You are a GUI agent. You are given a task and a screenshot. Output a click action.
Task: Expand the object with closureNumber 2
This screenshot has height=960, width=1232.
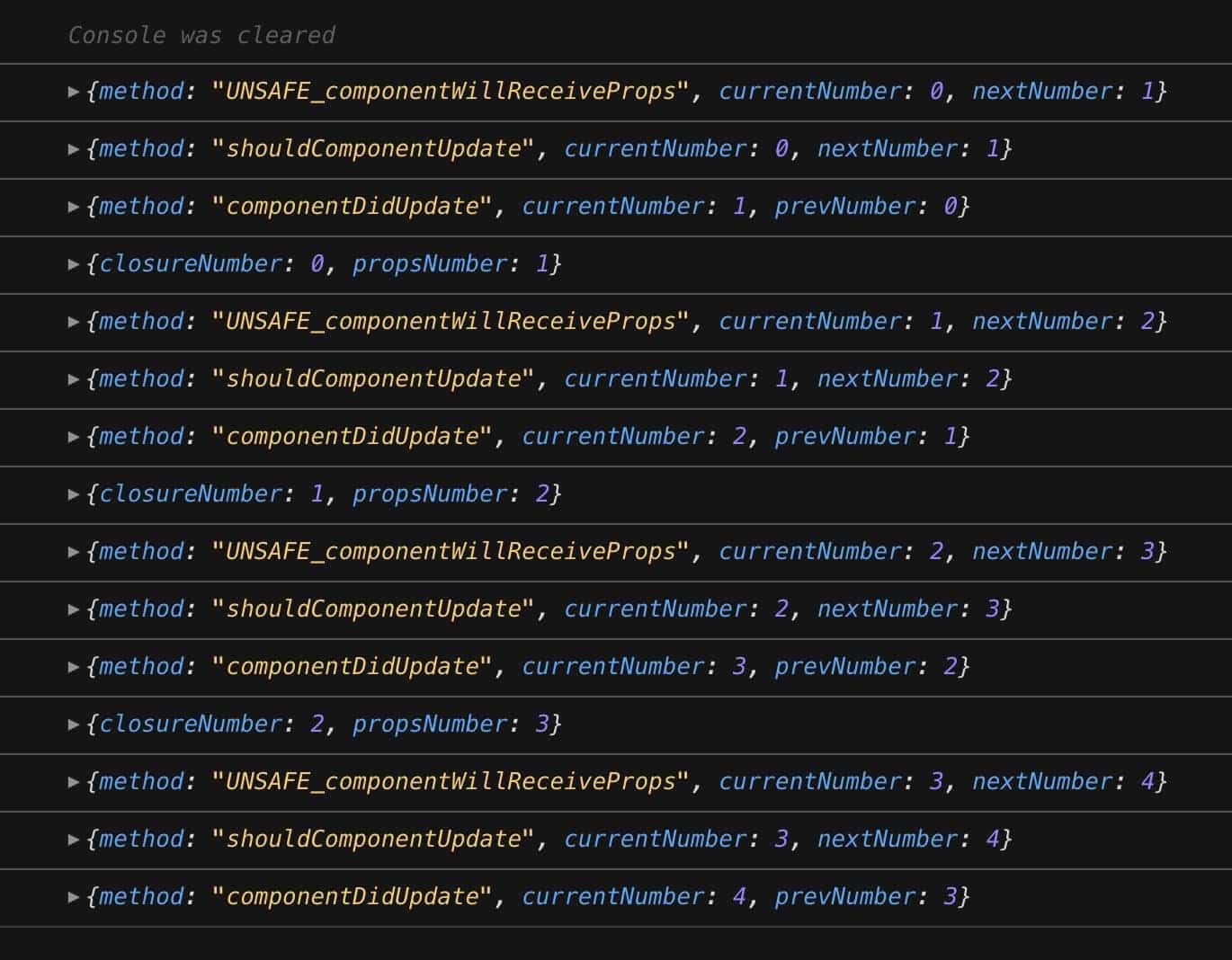click(x=74, y=725)
